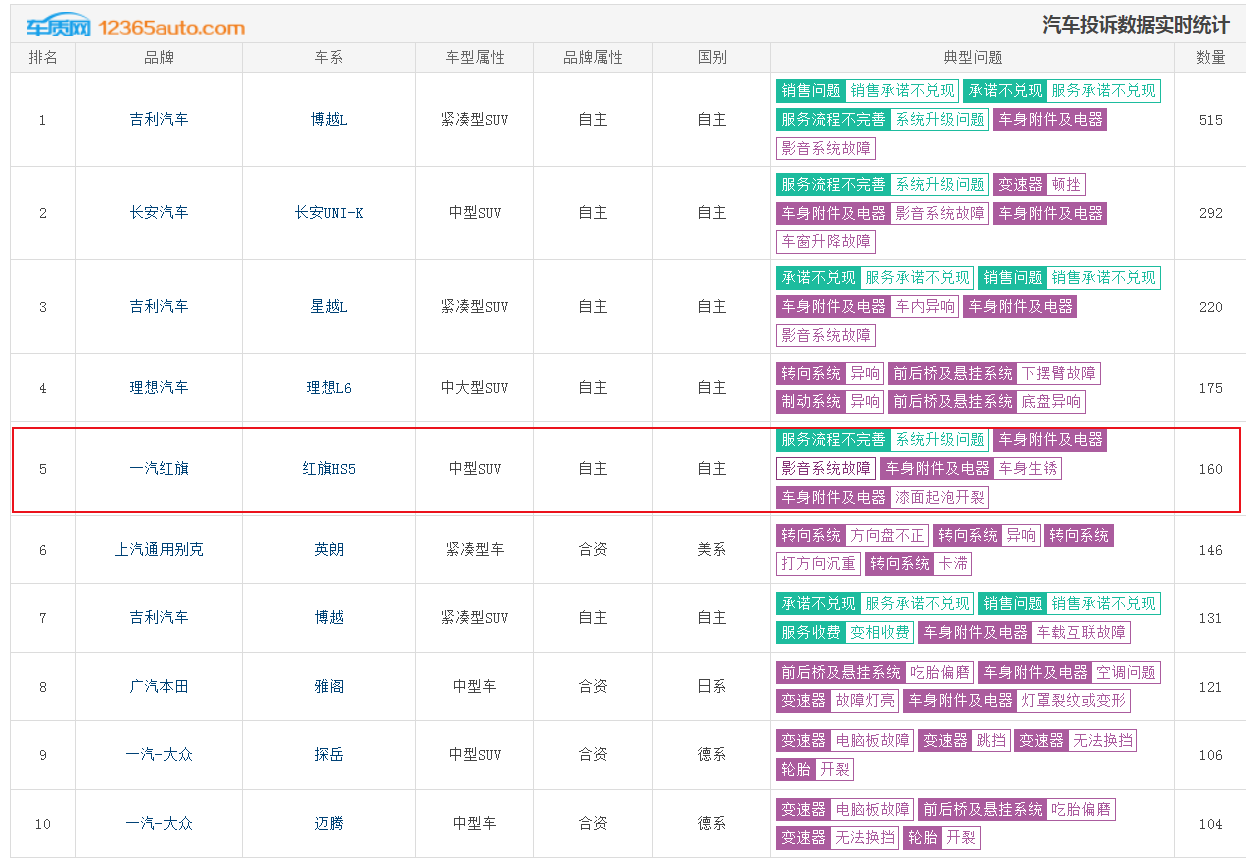Open the 长安UNI-K series link

(329, 213)
